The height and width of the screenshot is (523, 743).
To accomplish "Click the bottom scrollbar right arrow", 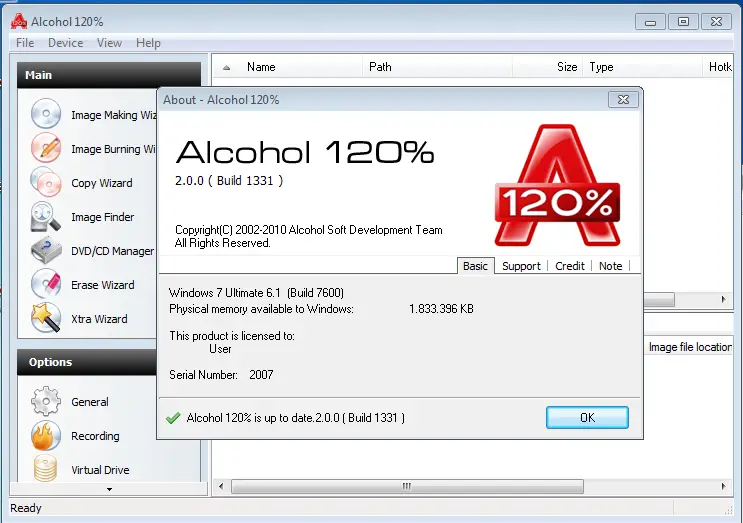I will pyautogui.click(x=724, y=487).
